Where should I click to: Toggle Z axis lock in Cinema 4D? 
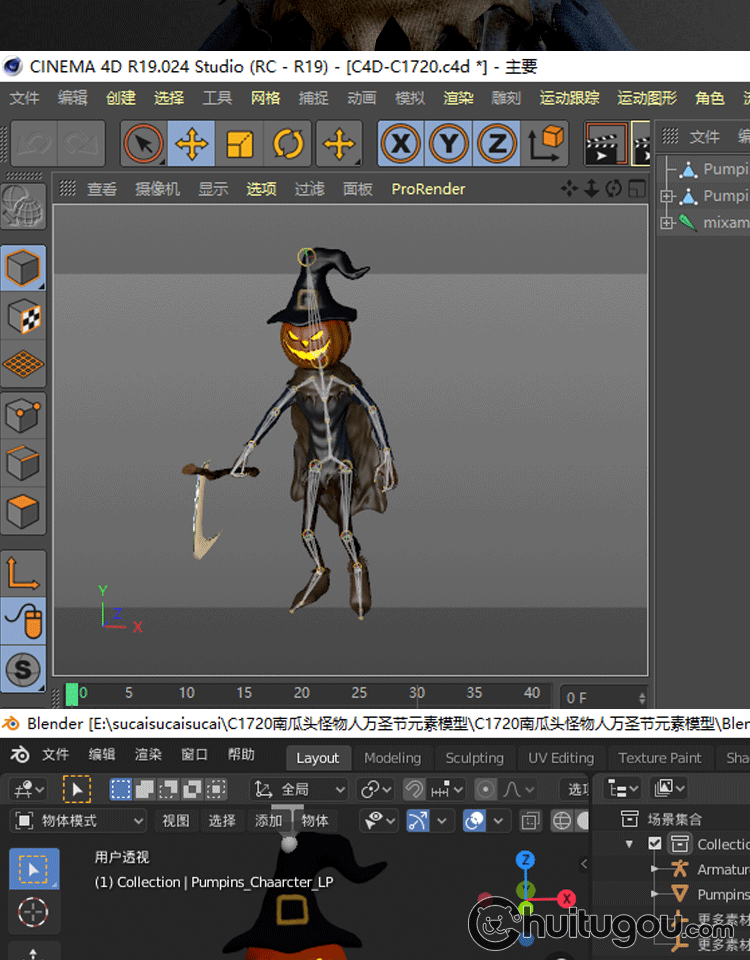(x=497, y=145)
